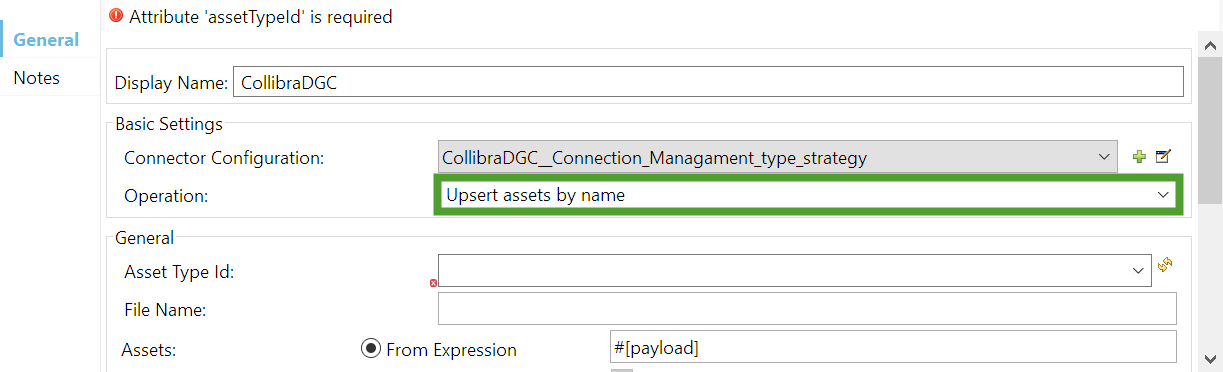Expand the Operation dropdown showing Upsert assets by name
The width and height of the screenshot is (1223, 372).
point(809,195)
